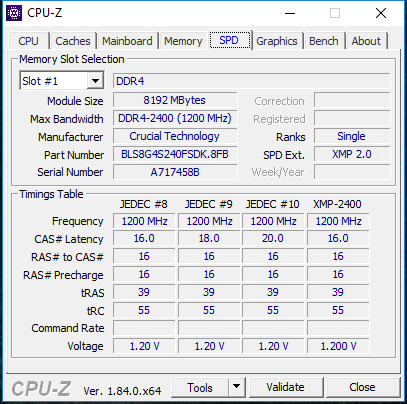The image size is (407, 404).
Task: Minimize the CPU-Z window
Action: 290,13
